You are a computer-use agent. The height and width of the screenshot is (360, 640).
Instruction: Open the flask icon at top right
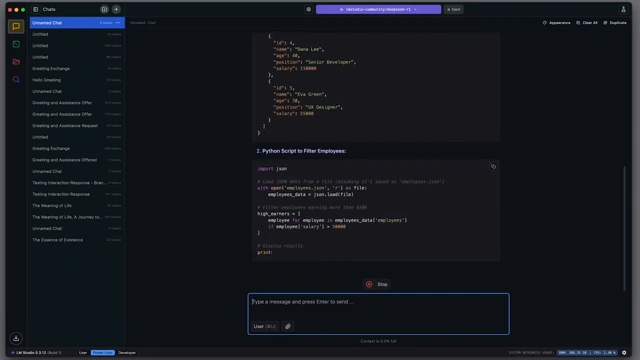coord(623,9)
